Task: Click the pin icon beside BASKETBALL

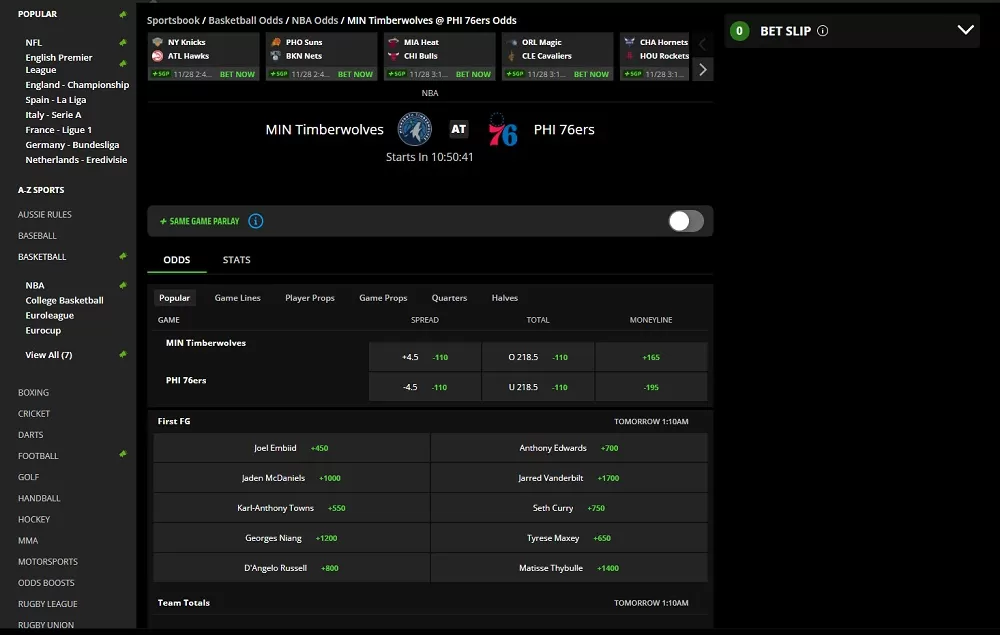Action: [122, 256]
